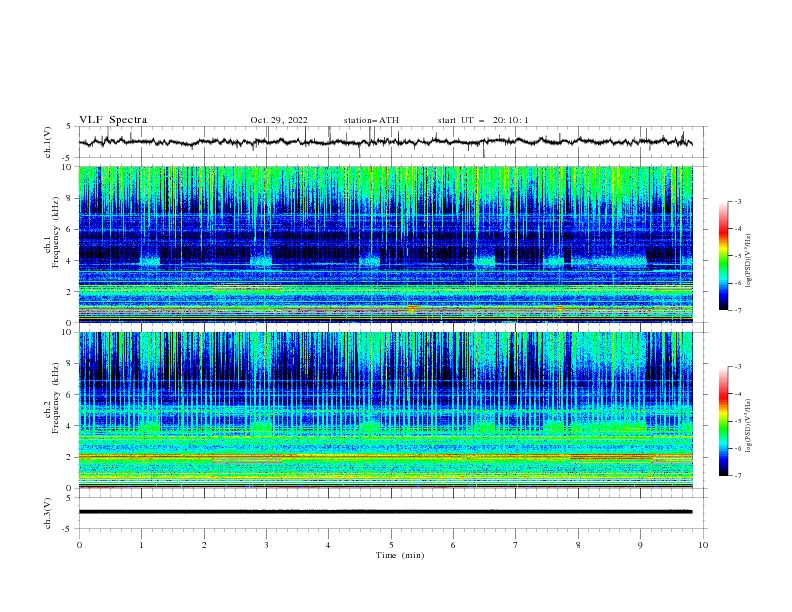The width and height of the screenshot is (792, 612).
Task: Click the ch.1 voltage waveform trace panel
Action: [x=393, y=142]
